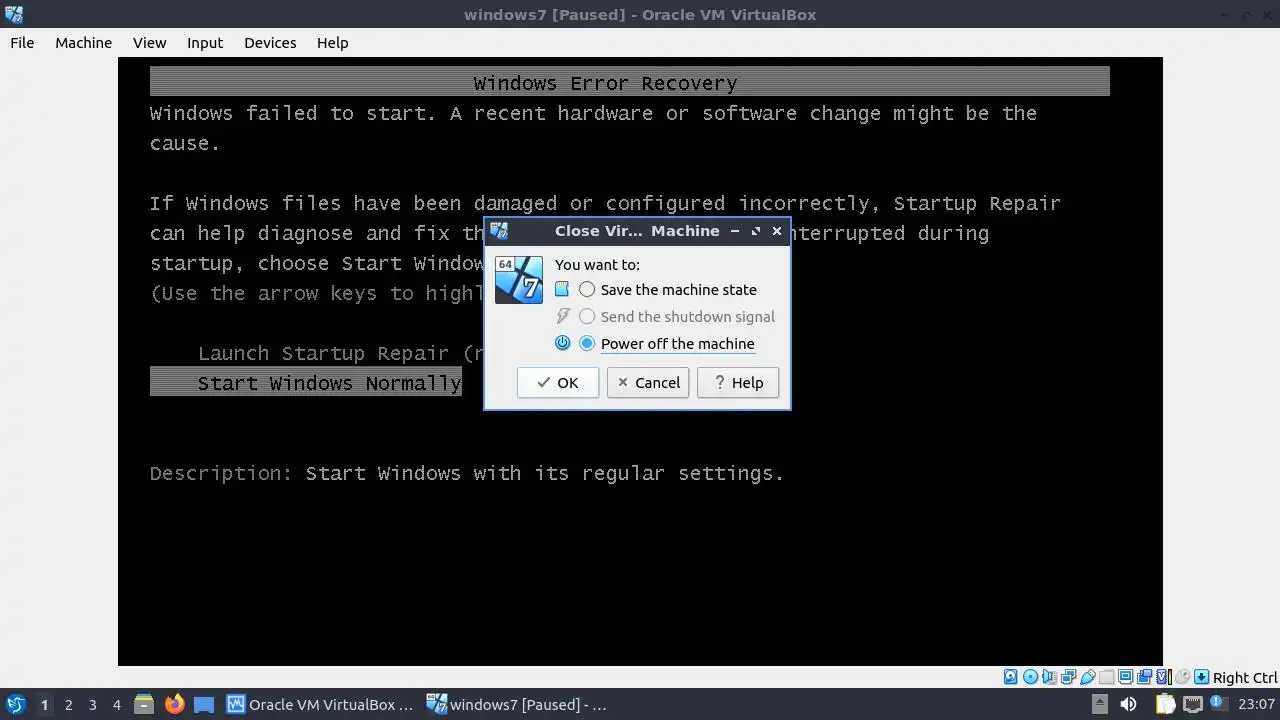Click the host key arrow icon
The height and width of the screenshot is (720, 1280).
[1201, 677]
